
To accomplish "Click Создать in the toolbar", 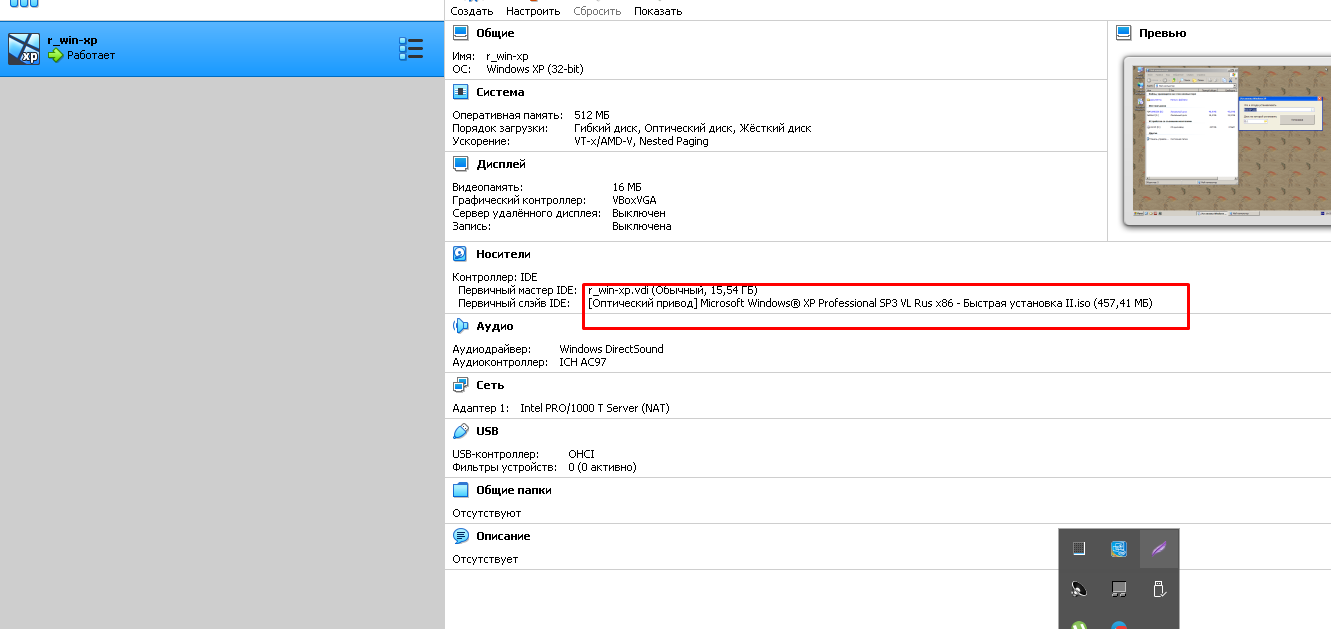I will coord(472,11).
